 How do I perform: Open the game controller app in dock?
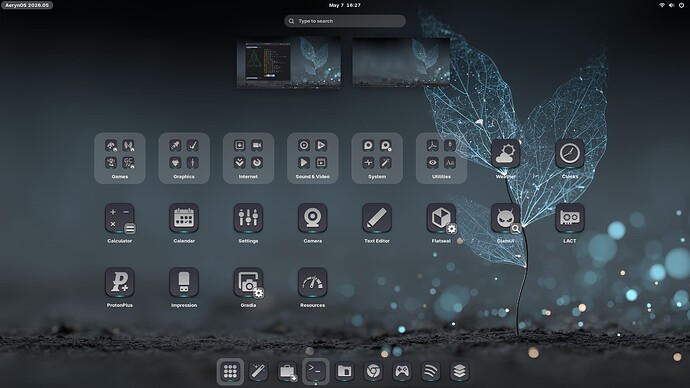tap(401, 372)
